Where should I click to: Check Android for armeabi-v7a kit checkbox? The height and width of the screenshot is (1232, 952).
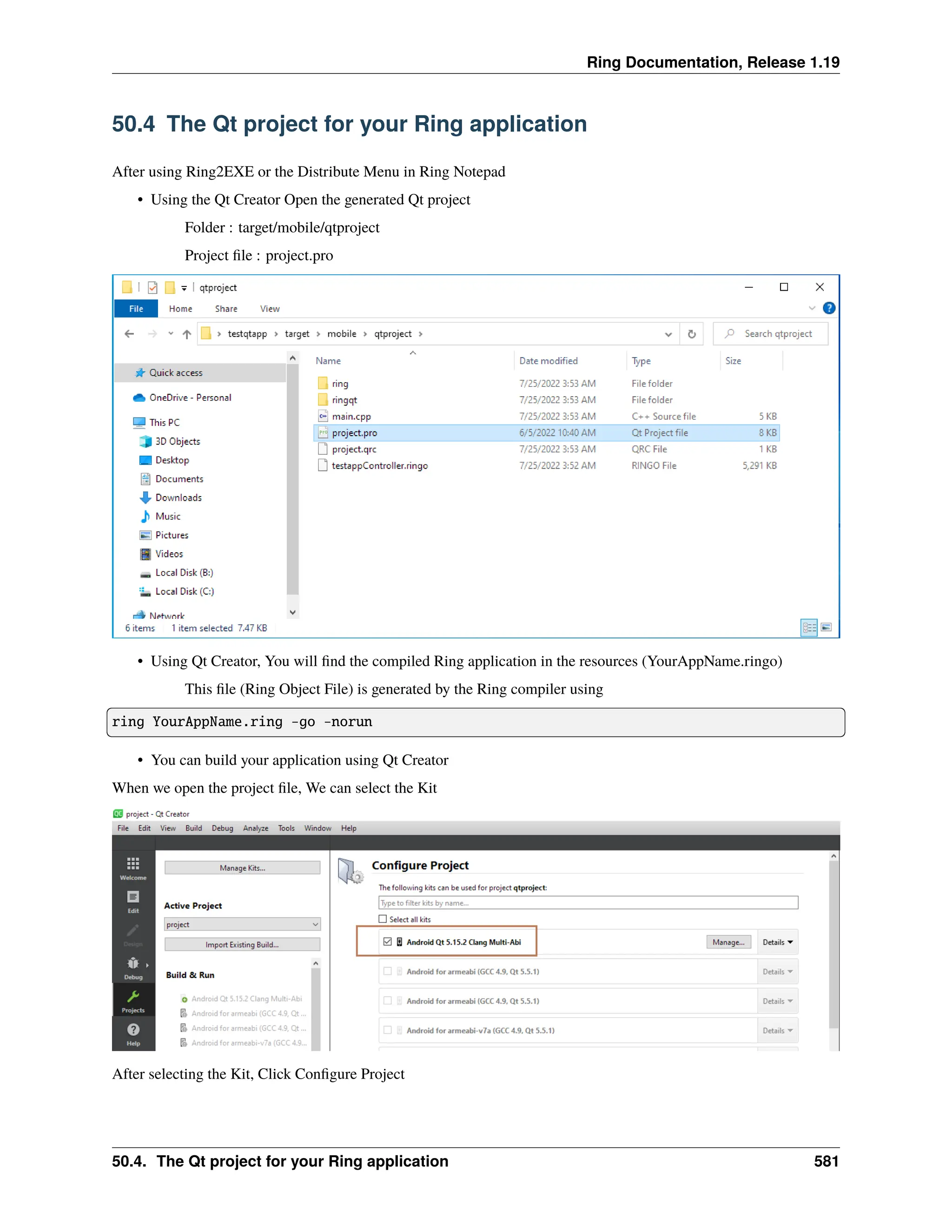[x=388, y=1029]
